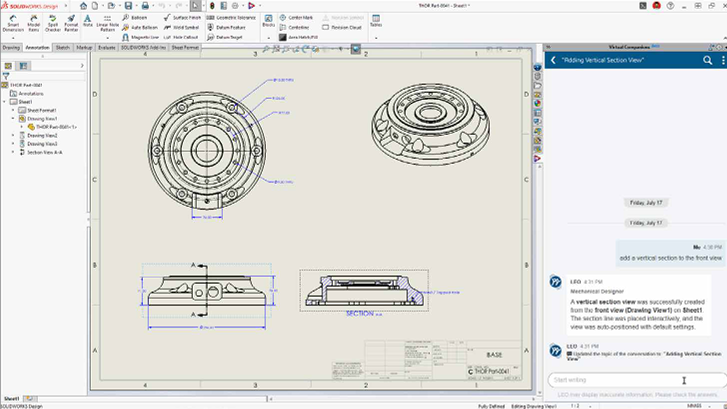This screenshot has width=727, height=409.
Task: Switch to FeatureManager tree tab icon
Action: click(x=8, y=66)
